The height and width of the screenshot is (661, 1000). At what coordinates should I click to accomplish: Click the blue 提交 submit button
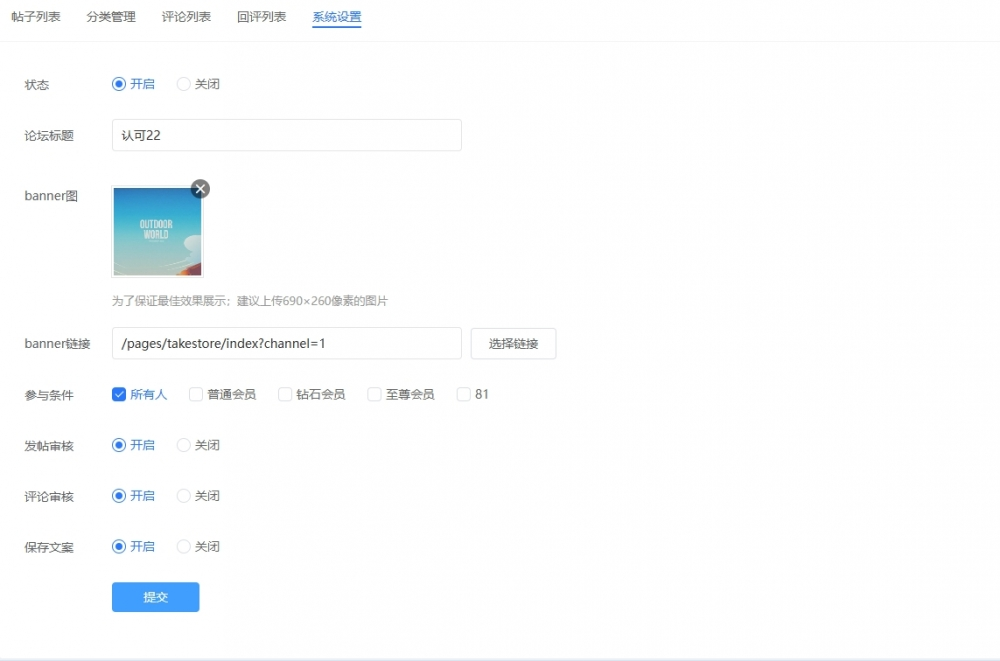tap(155, 597)
